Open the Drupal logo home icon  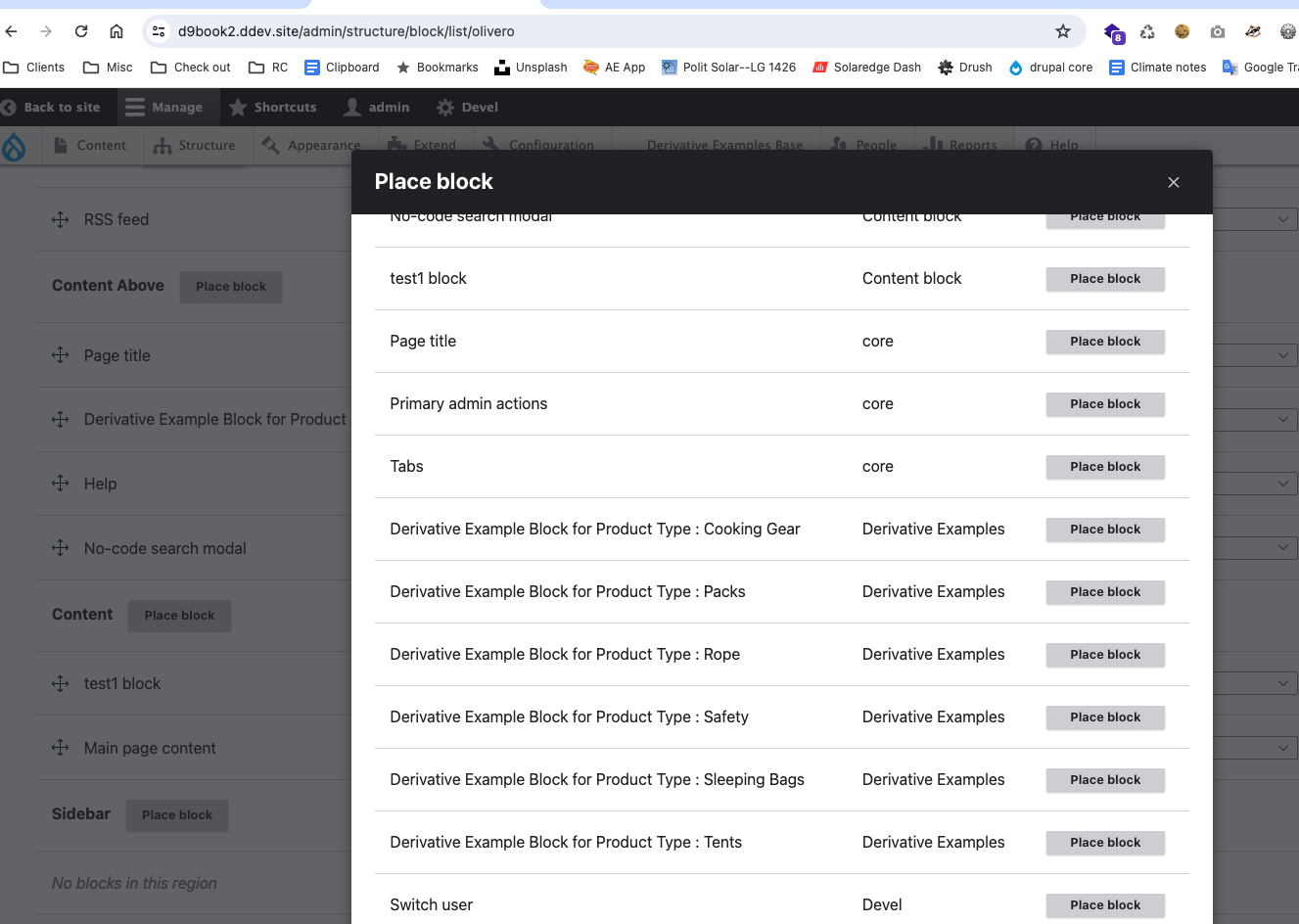[x=14, y=146]
